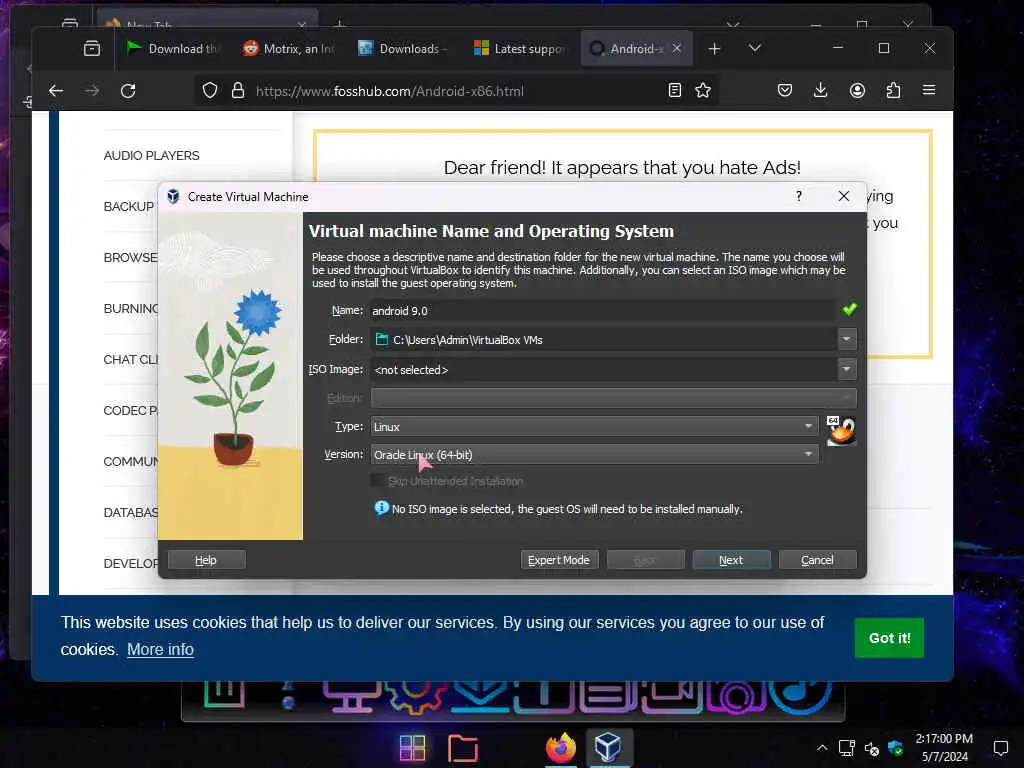Open Windows Start menu on taskbar
This screenshot has width=1024, height=768.
tap(413, 748)
